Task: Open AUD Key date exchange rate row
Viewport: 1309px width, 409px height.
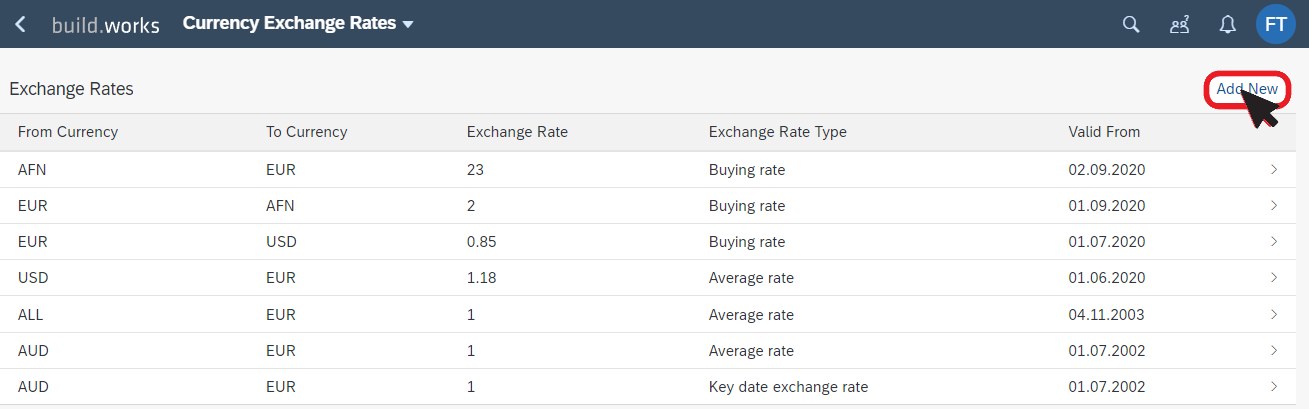Action: click(654, 387)
